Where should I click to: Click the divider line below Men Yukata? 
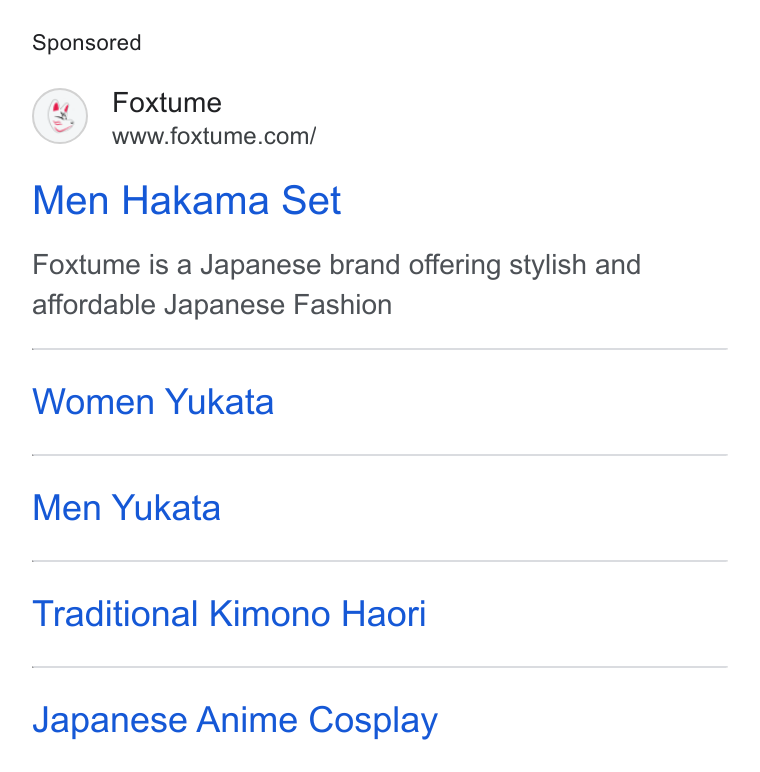[380, 561]
